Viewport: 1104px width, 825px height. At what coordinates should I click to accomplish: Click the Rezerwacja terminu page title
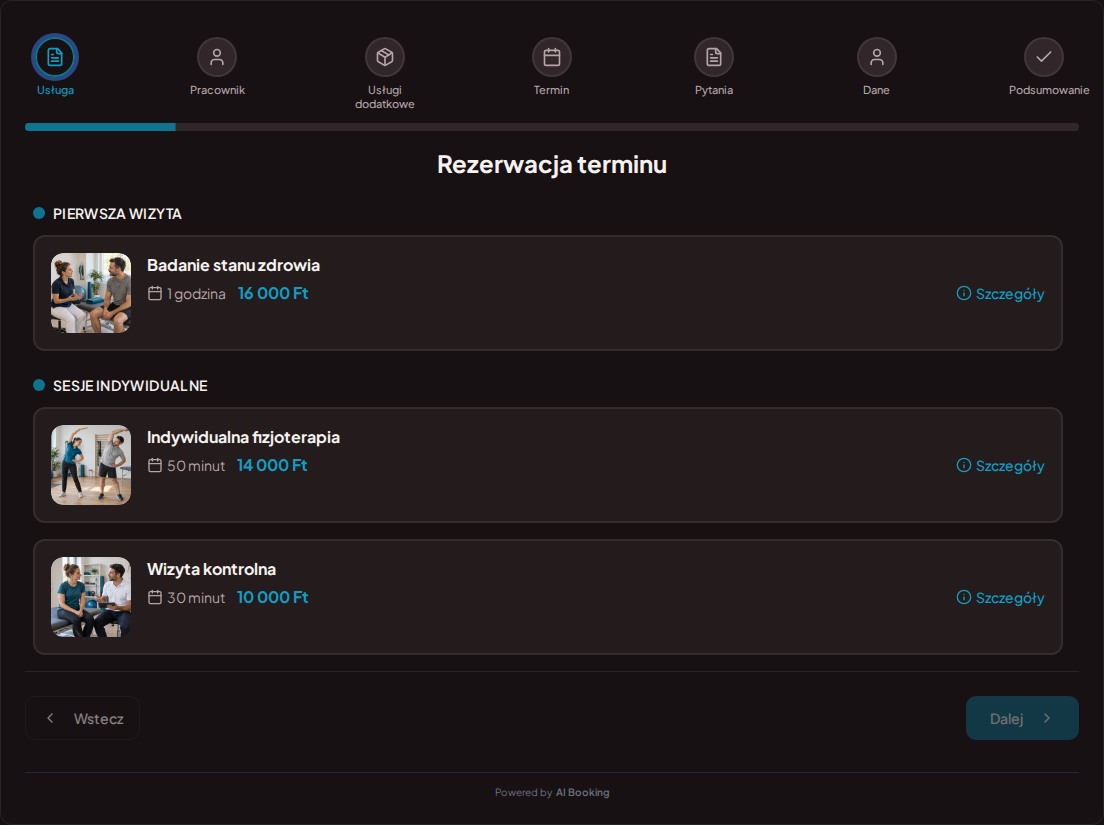click(x=552, y=165)
